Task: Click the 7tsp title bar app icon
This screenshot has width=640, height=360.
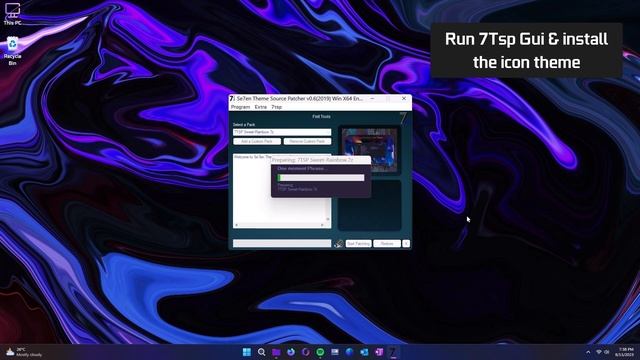Action: coord(232,98)
